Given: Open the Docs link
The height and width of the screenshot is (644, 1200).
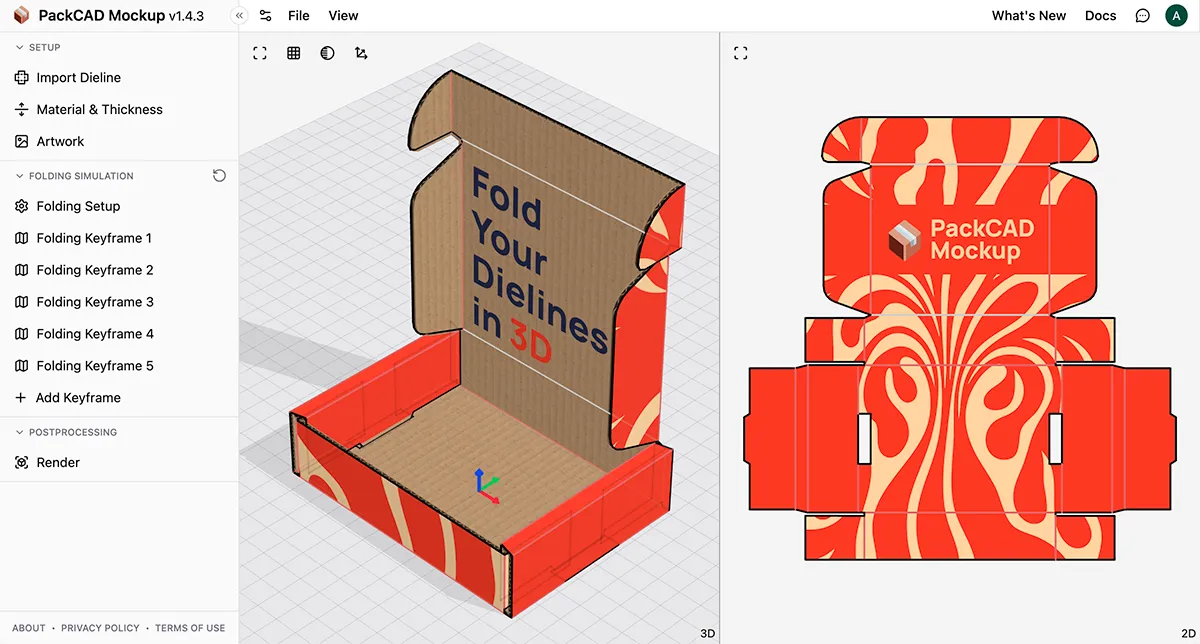Looking at the screenshot, I should click(1100, 15).
